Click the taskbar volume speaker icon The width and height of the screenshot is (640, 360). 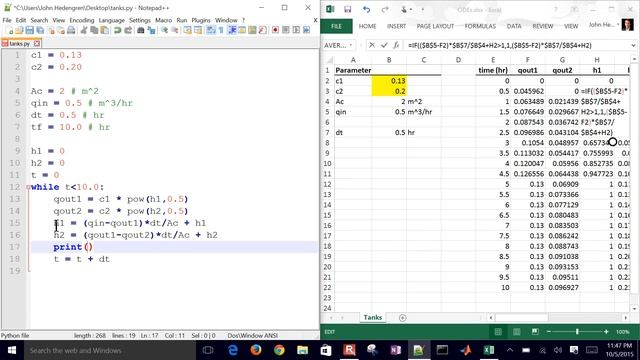[x=558, y=350]
